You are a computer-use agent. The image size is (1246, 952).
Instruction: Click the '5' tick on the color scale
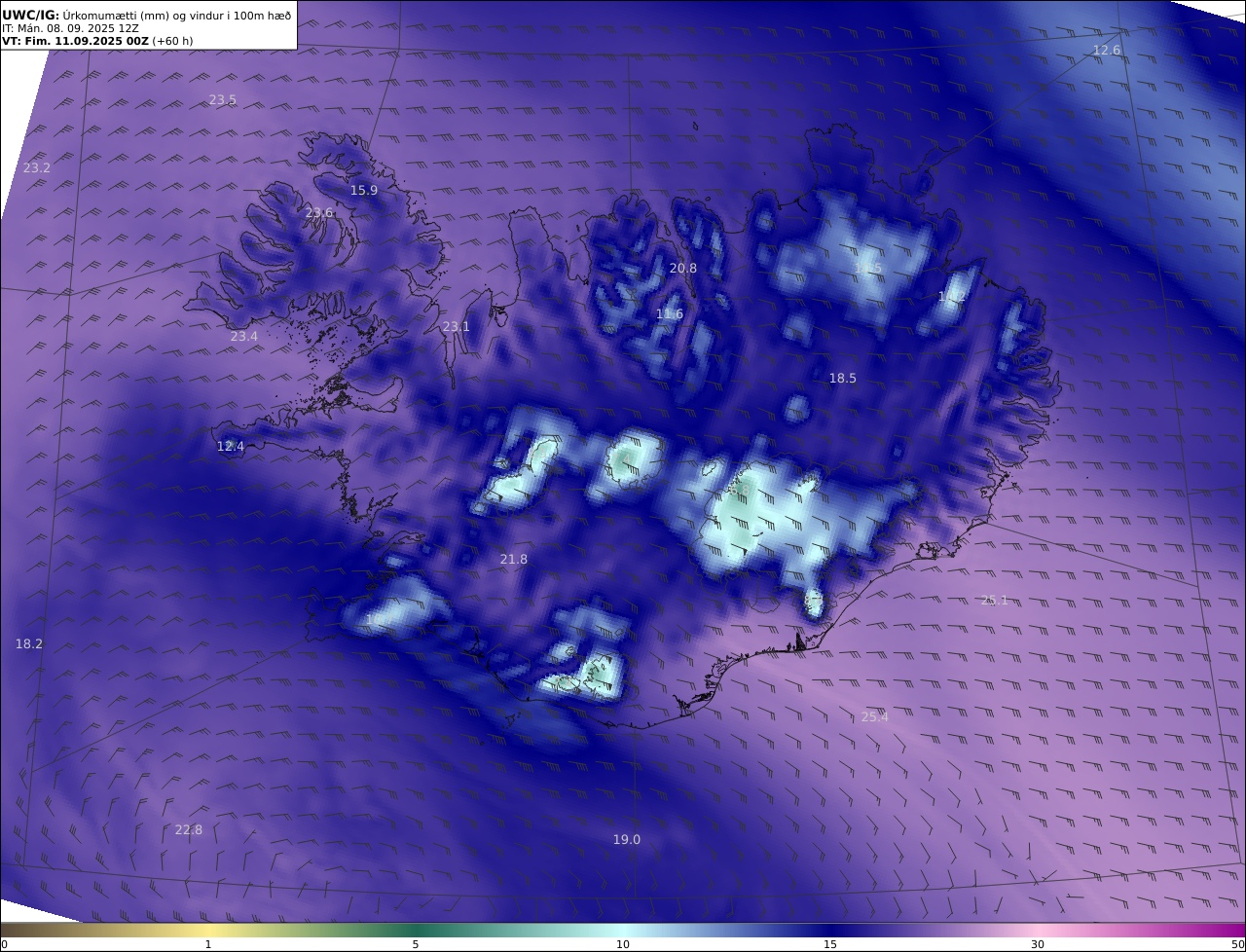[416, 944]
